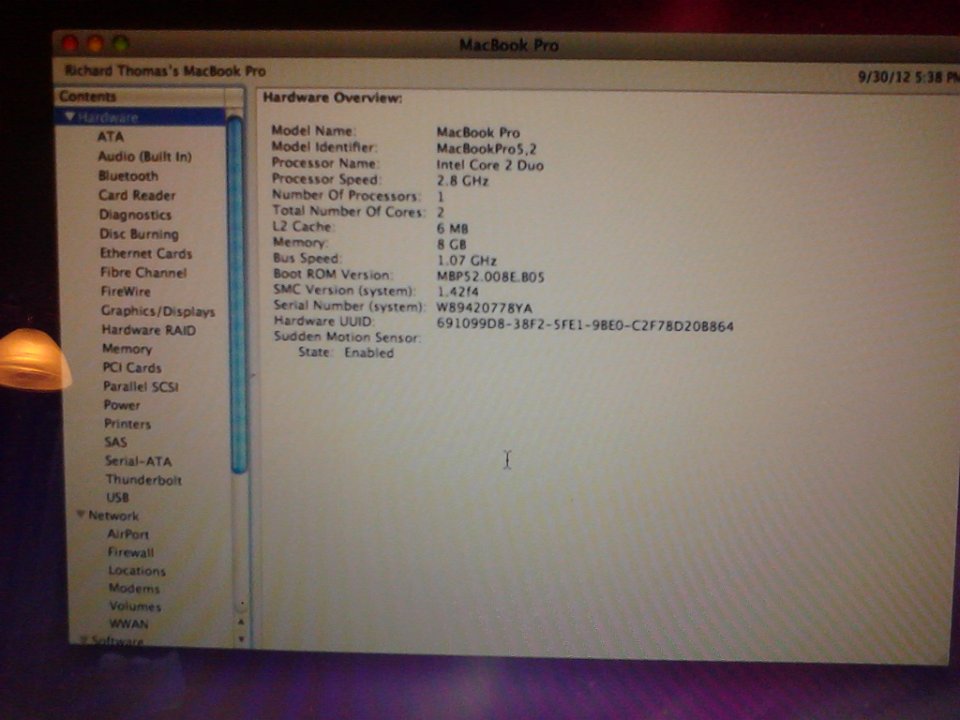Click the 9/30/12 date timestamp

click(x=909, y=77)
